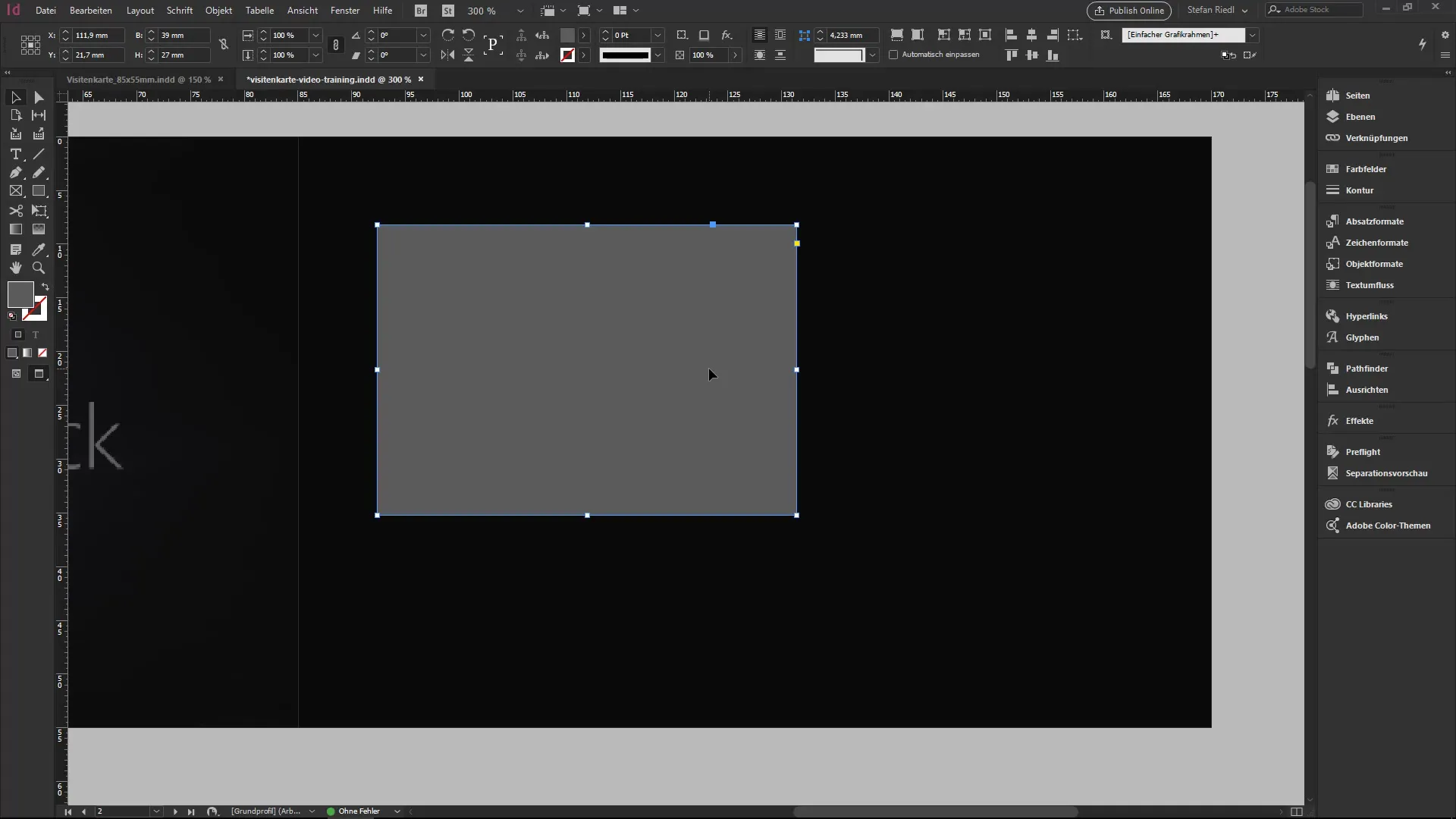The height and width of the screenshot is (819, 1456).
Task: Open object style Einfacher Grafikrahmen dropdown
Action: click(1252, 35)
